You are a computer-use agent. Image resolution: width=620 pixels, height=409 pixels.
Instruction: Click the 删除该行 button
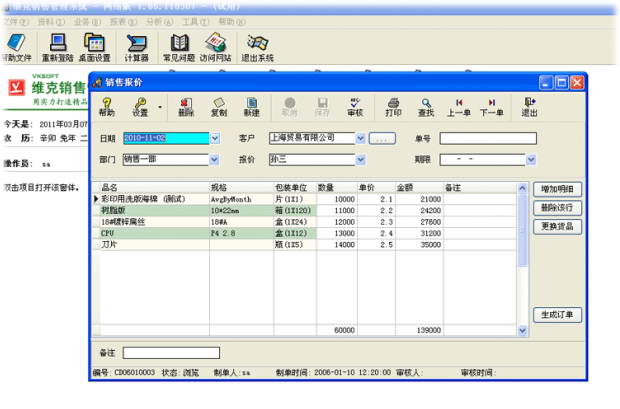tap(557, 208)
